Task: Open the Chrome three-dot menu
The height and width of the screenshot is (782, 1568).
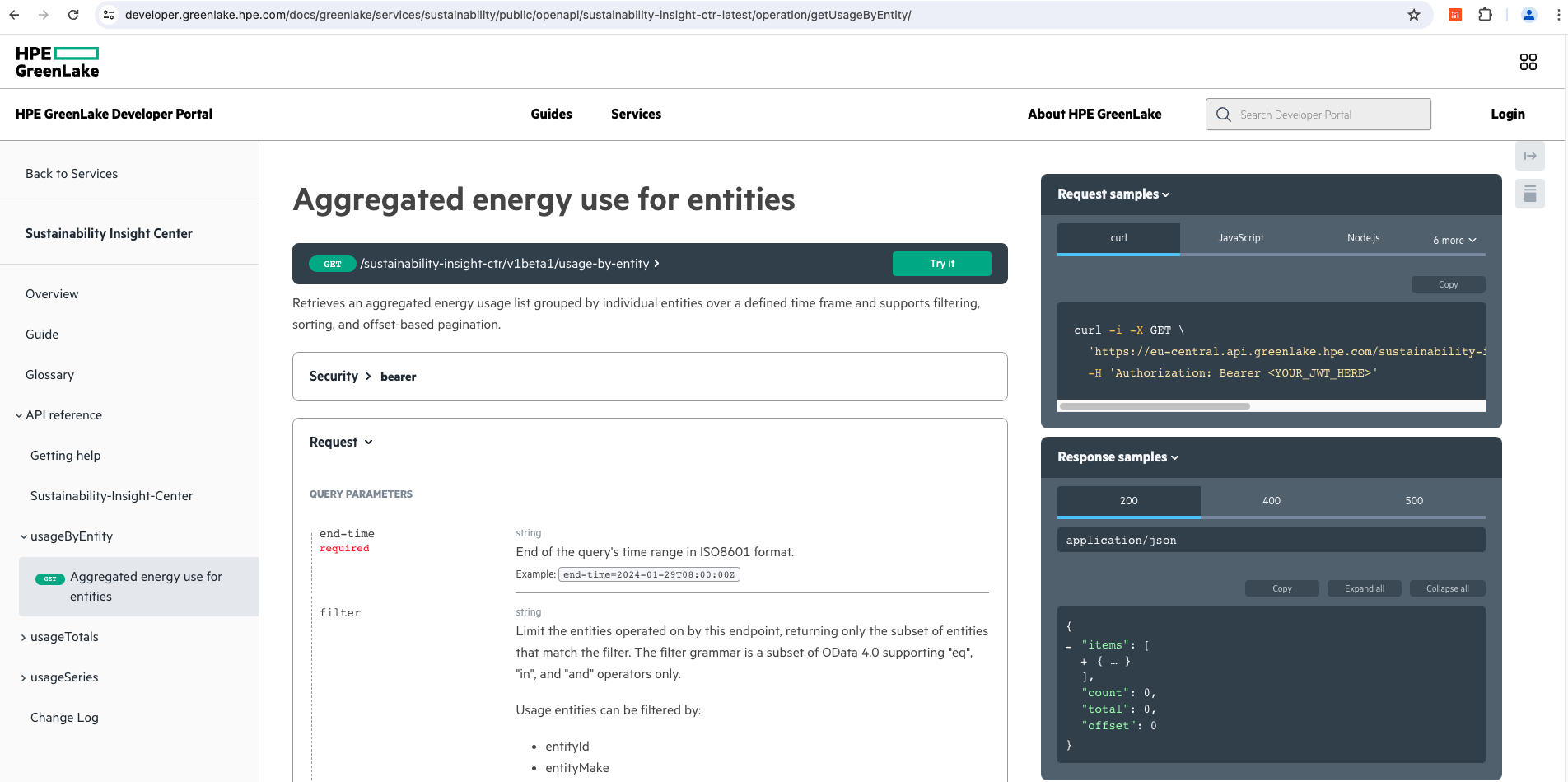Action: (1558, 15)
